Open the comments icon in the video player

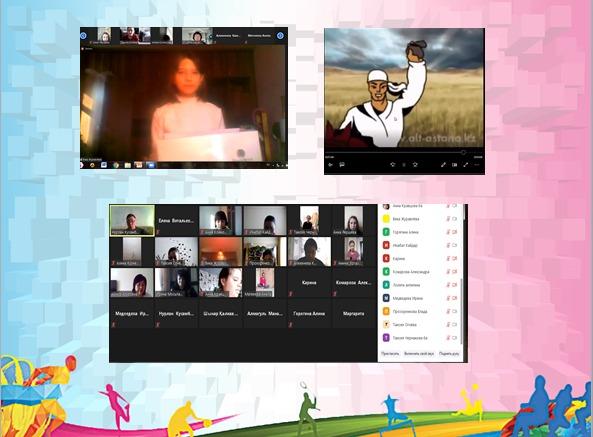point(342,165)
